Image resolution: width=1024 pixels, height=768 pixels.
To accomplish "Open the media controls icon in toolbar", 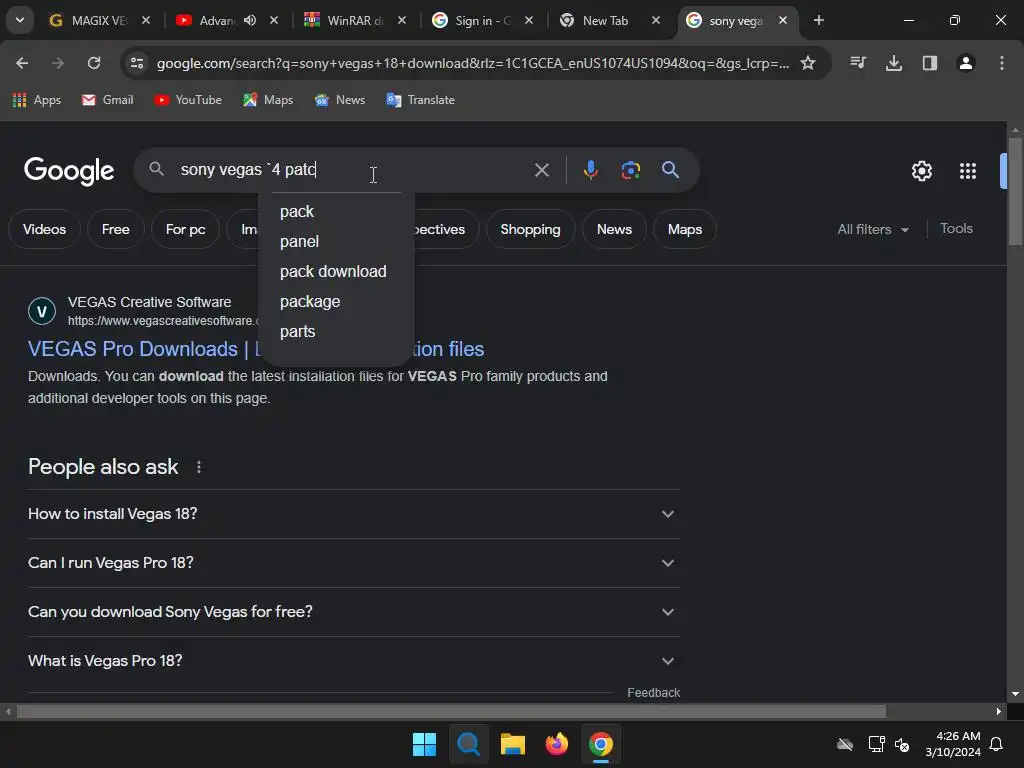I will coord(858,63).
